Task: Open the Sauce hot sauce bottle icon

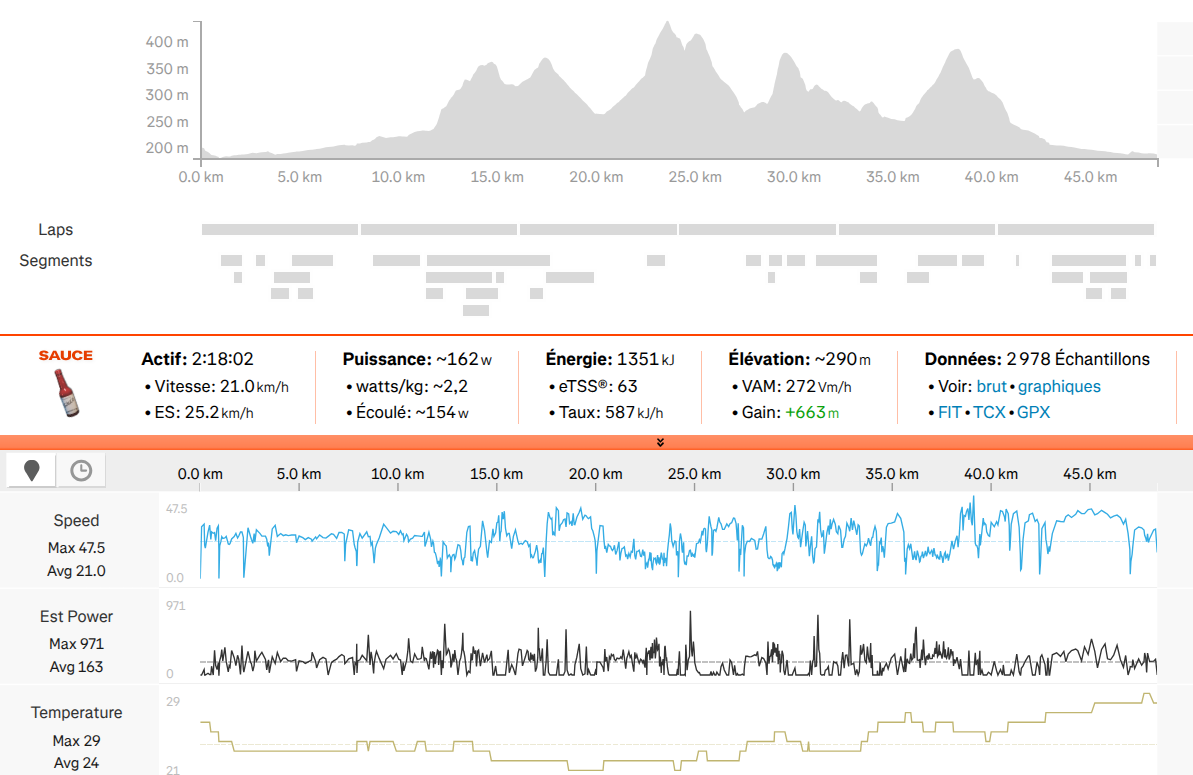Action: (66, 392)
